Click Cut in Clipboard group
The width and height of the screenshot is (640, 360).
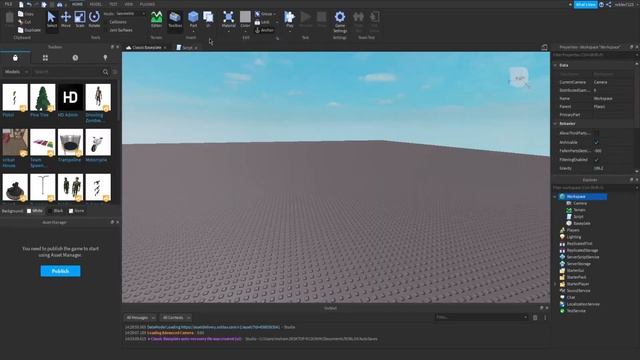click(x=24, y=22)
